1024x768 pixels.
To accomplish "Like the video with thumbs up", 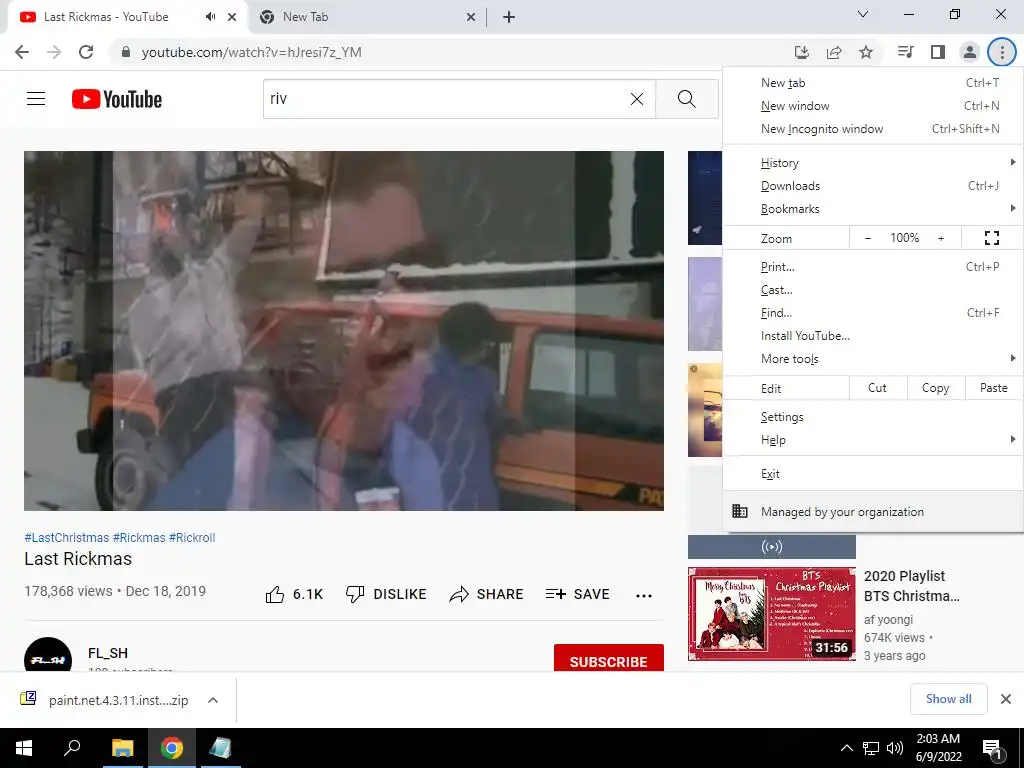I will [294, 594].
